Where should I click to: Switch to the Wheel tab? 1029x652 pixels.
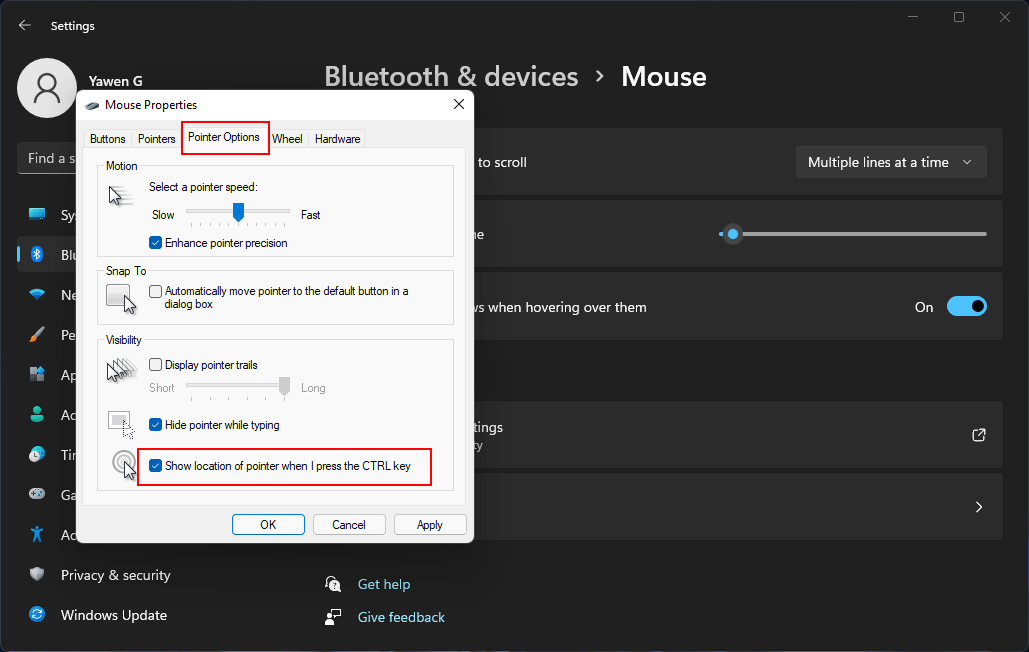point(287,139)
